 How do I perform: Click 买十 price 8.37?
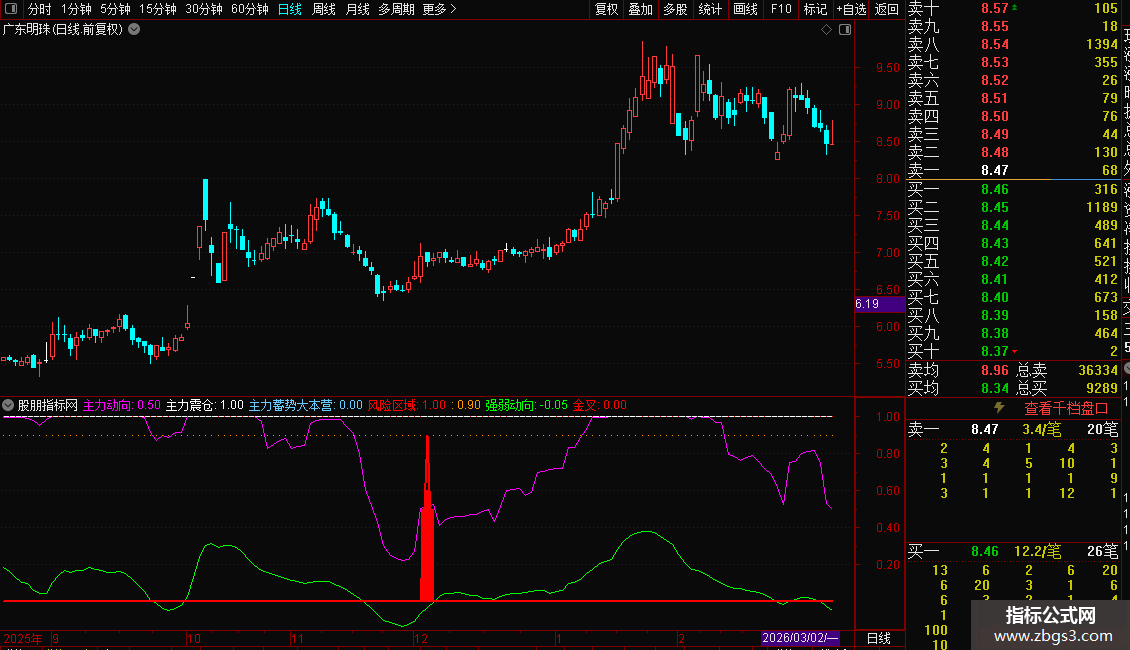(995, 351)
